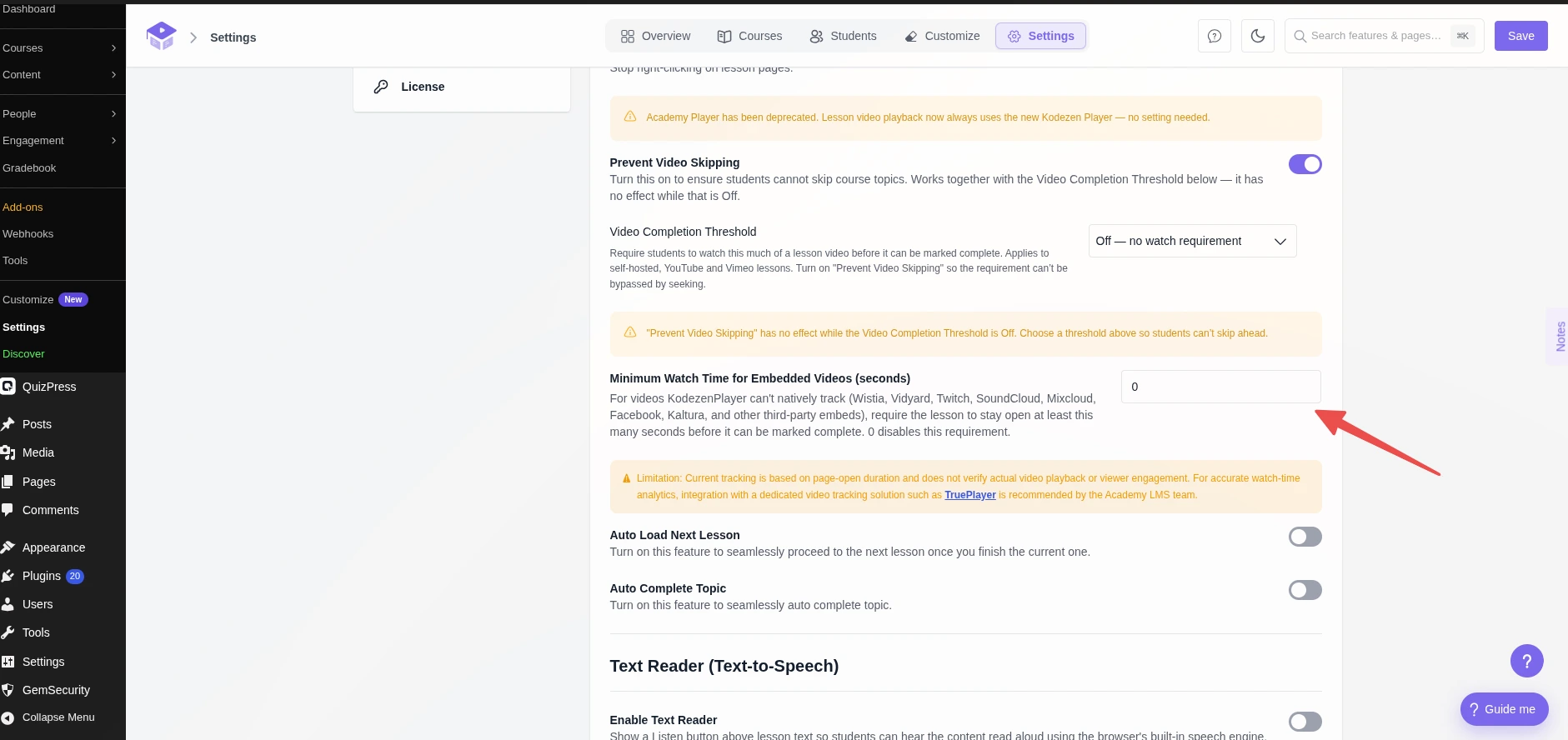Click the round purple question mark button
The image size is (1568, 740).
pyautogui.click(x=1526, y=661)
